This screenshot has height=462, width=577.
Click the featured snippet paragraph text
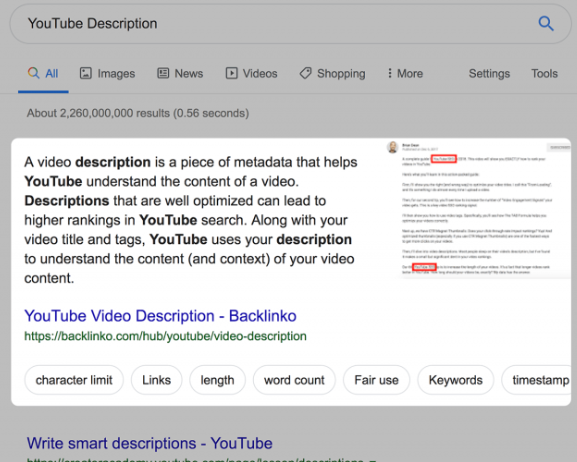pos(190,220)
